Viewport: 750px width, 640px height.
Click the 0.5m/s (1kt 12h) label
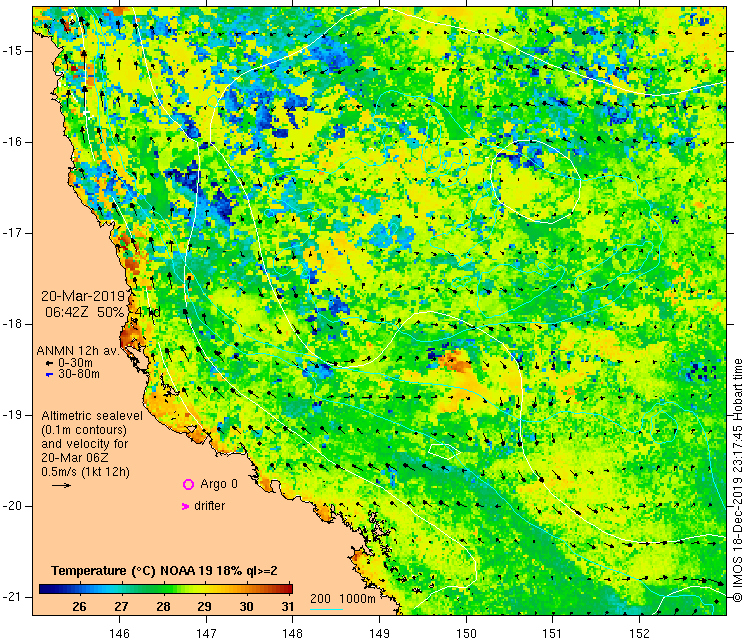click(x=86, y=472)
